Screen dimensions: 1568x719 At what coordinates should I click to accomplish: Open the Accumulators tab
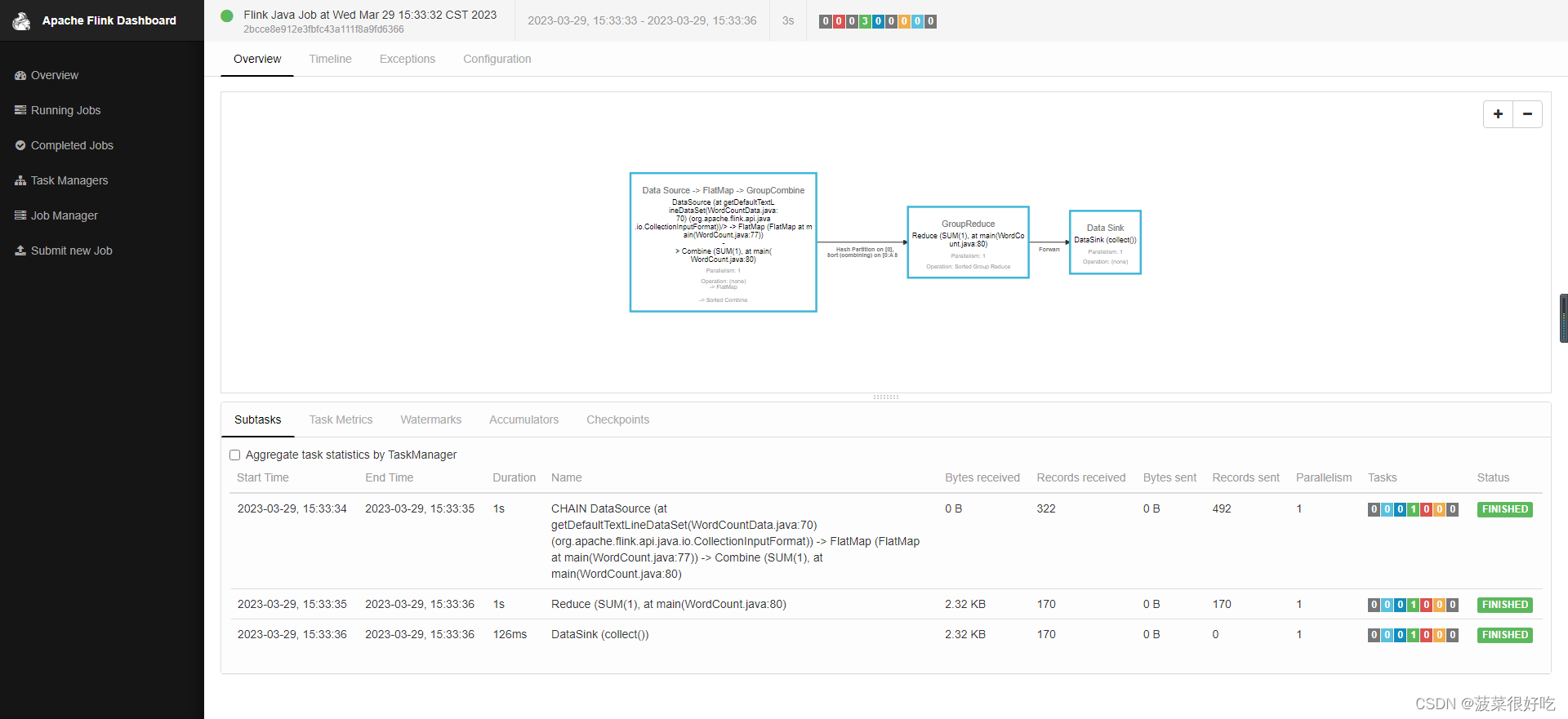click(x=524, y=419)
